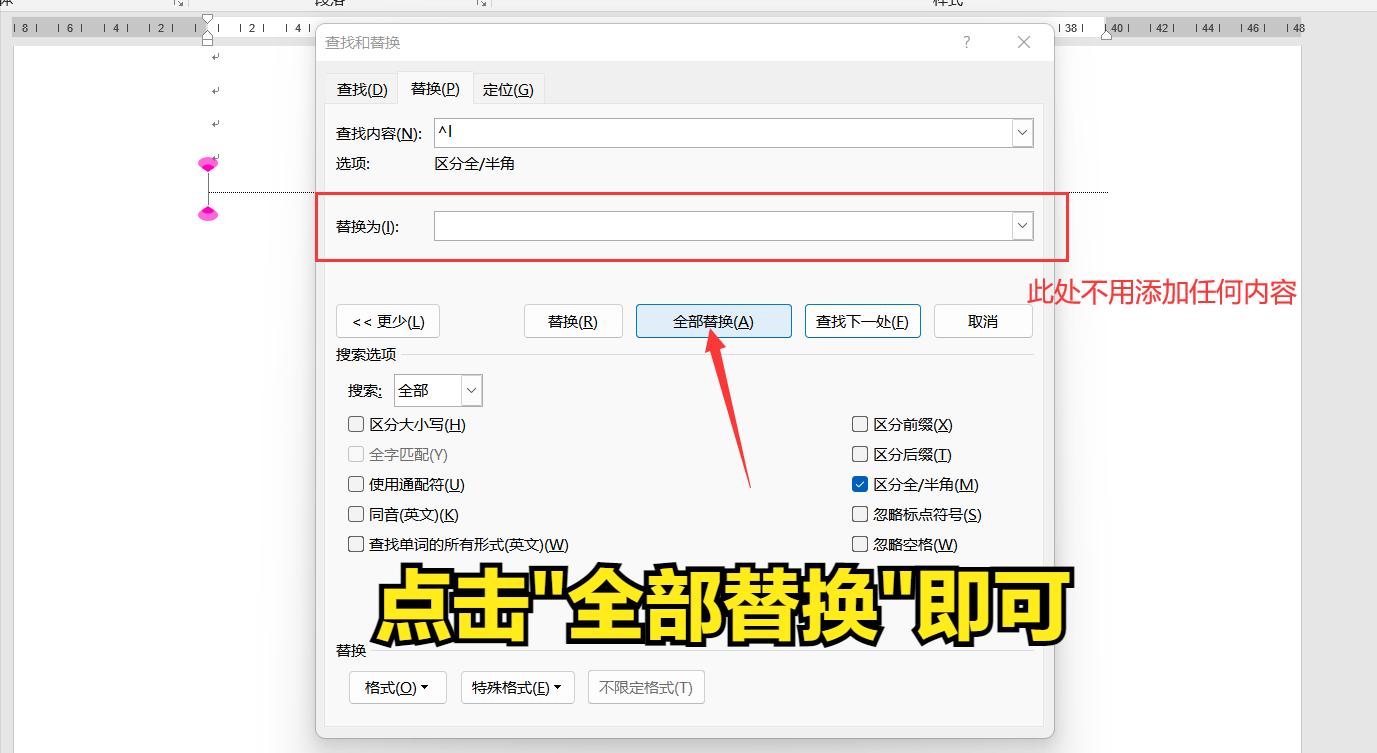1377x753 pixels.
Task: Enable the 区分前缀 match prefix checkbox
Action: pyautogui.click(x=859, y=424)
